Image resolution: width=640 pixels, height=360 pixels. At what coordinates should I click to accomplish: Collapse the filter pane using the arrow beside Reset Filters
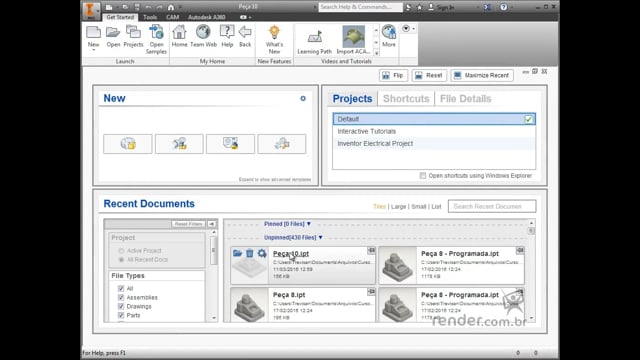211,224
